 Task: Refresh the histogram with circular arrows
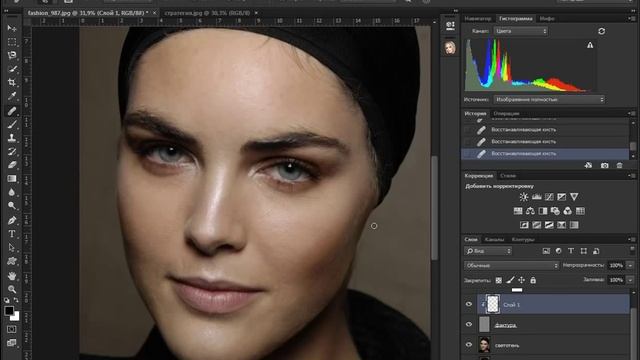point(602,31)
